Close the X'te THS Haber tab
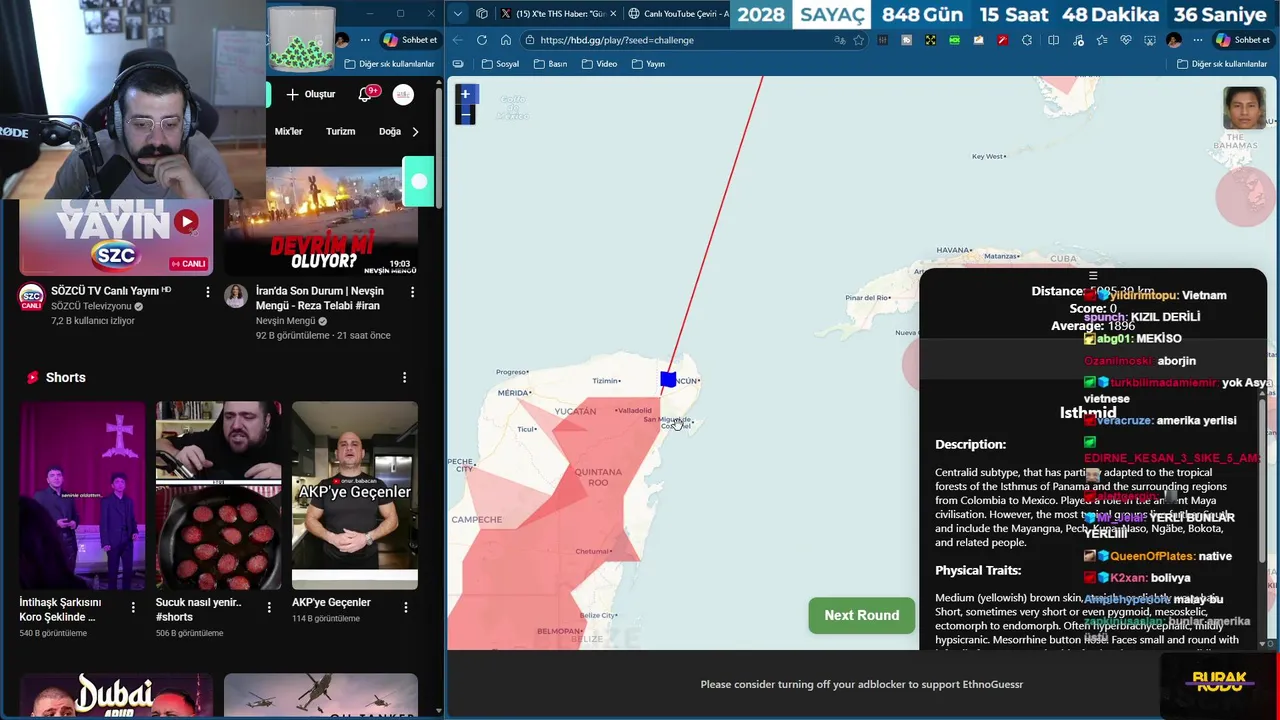Viewport: 1280px width, 720px height. [x=613, y=14]
